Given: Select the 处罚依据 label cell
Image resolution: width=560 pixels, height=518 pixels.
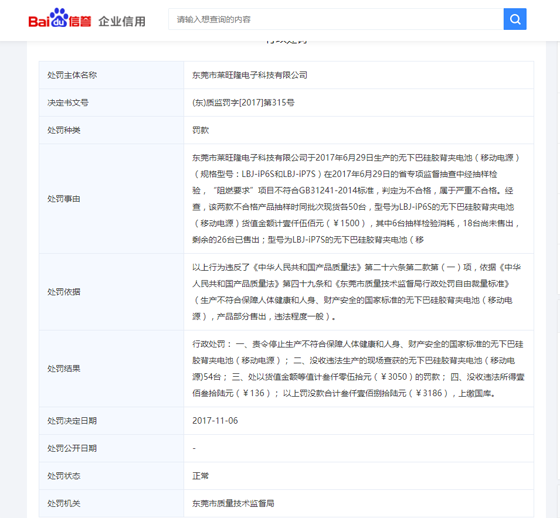Looking at the screenshot, I should pos(111,292).
